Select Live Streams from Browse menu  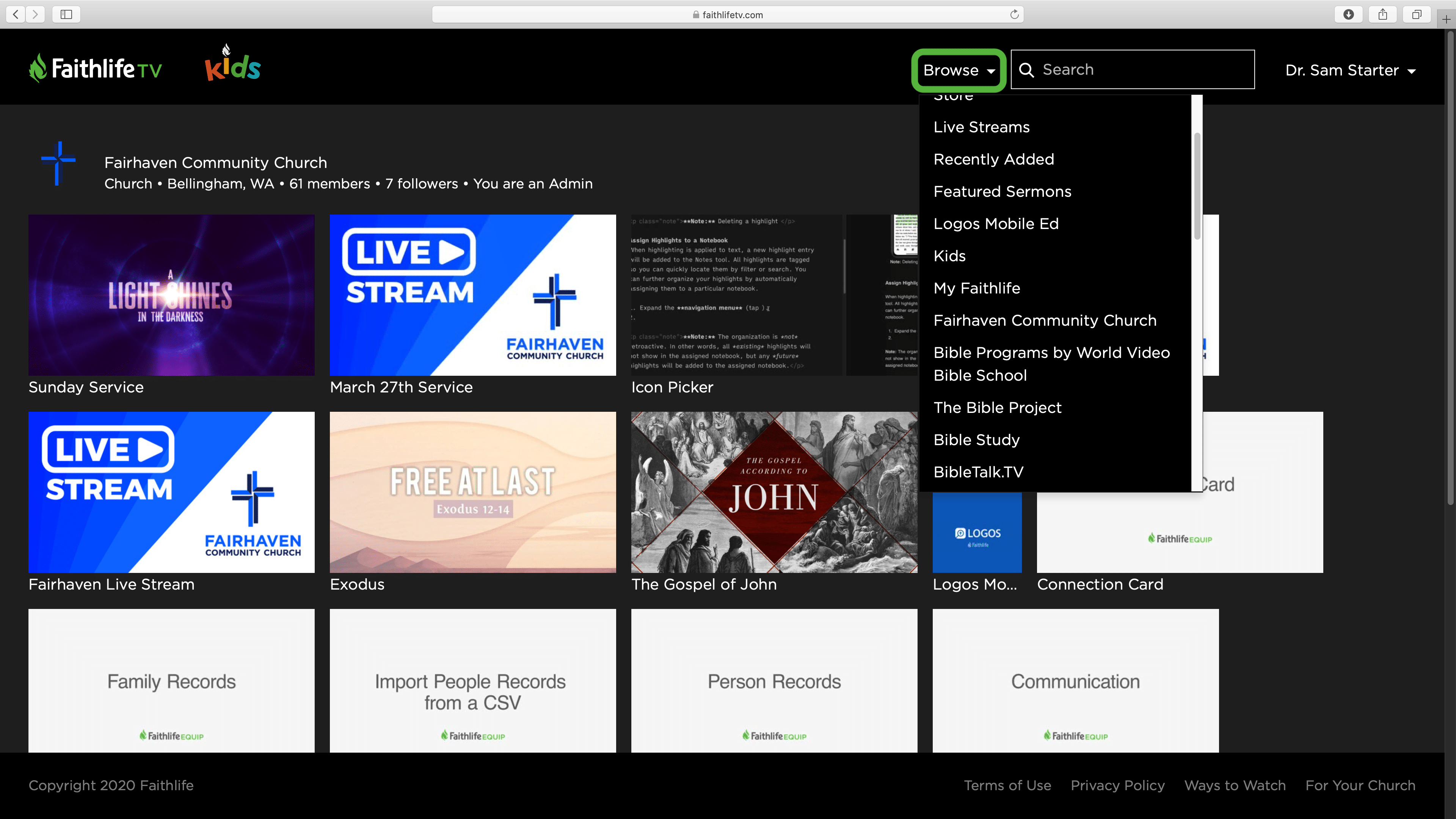point(982,127)
